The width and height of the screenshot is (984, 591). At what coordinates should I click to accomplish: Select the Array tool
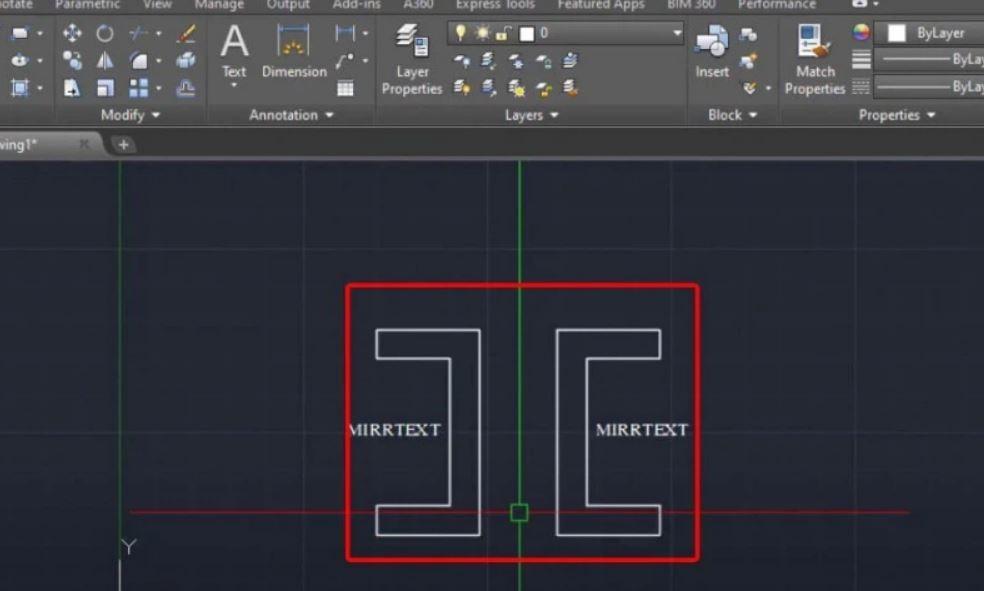pos(138,88)
